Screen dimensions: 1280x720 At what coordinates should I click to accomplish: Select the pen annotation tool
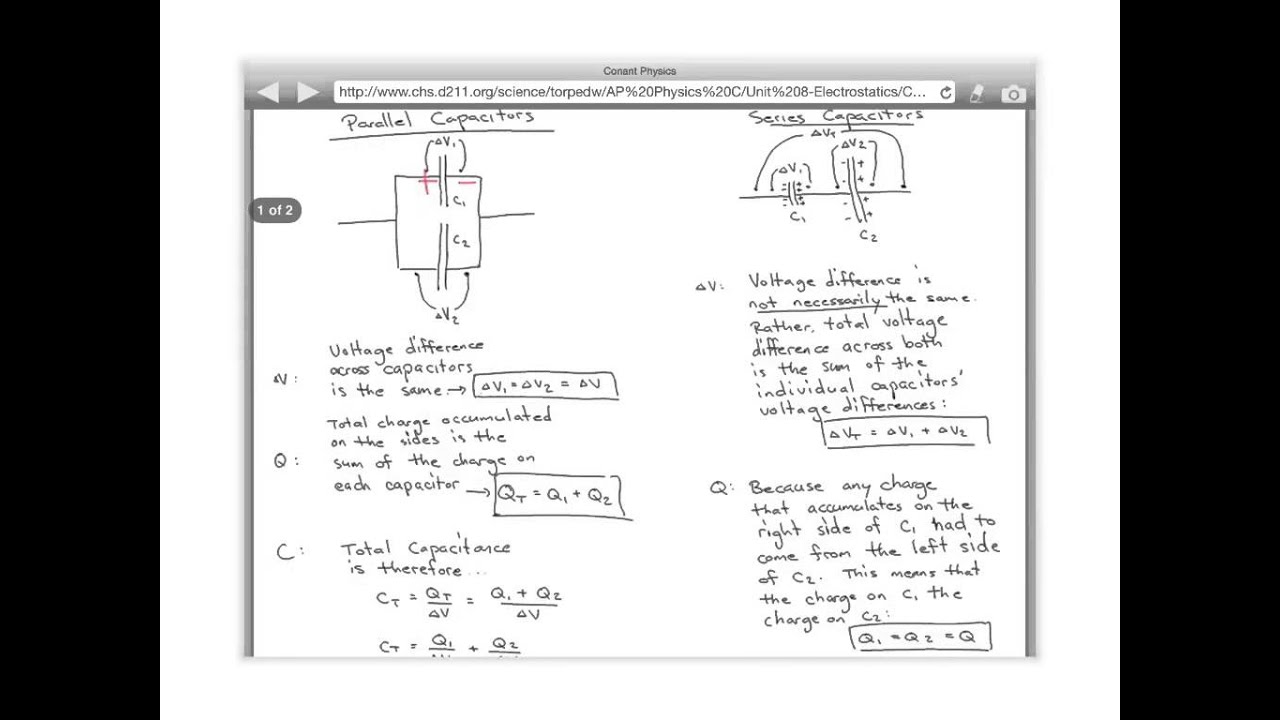(x=977, y=93)
